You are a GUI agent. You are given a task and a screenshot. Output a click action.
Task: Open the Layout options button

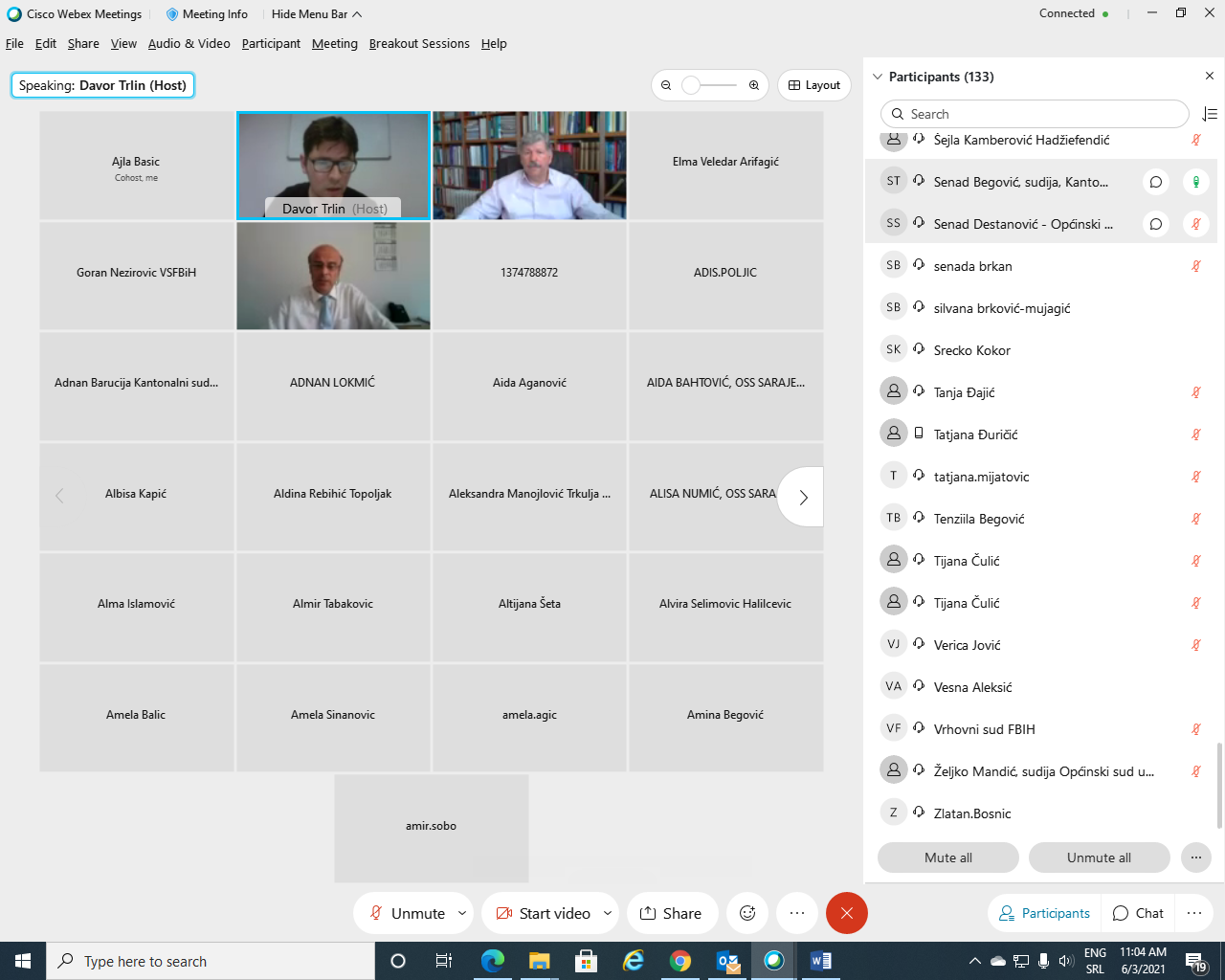(813, 85)
